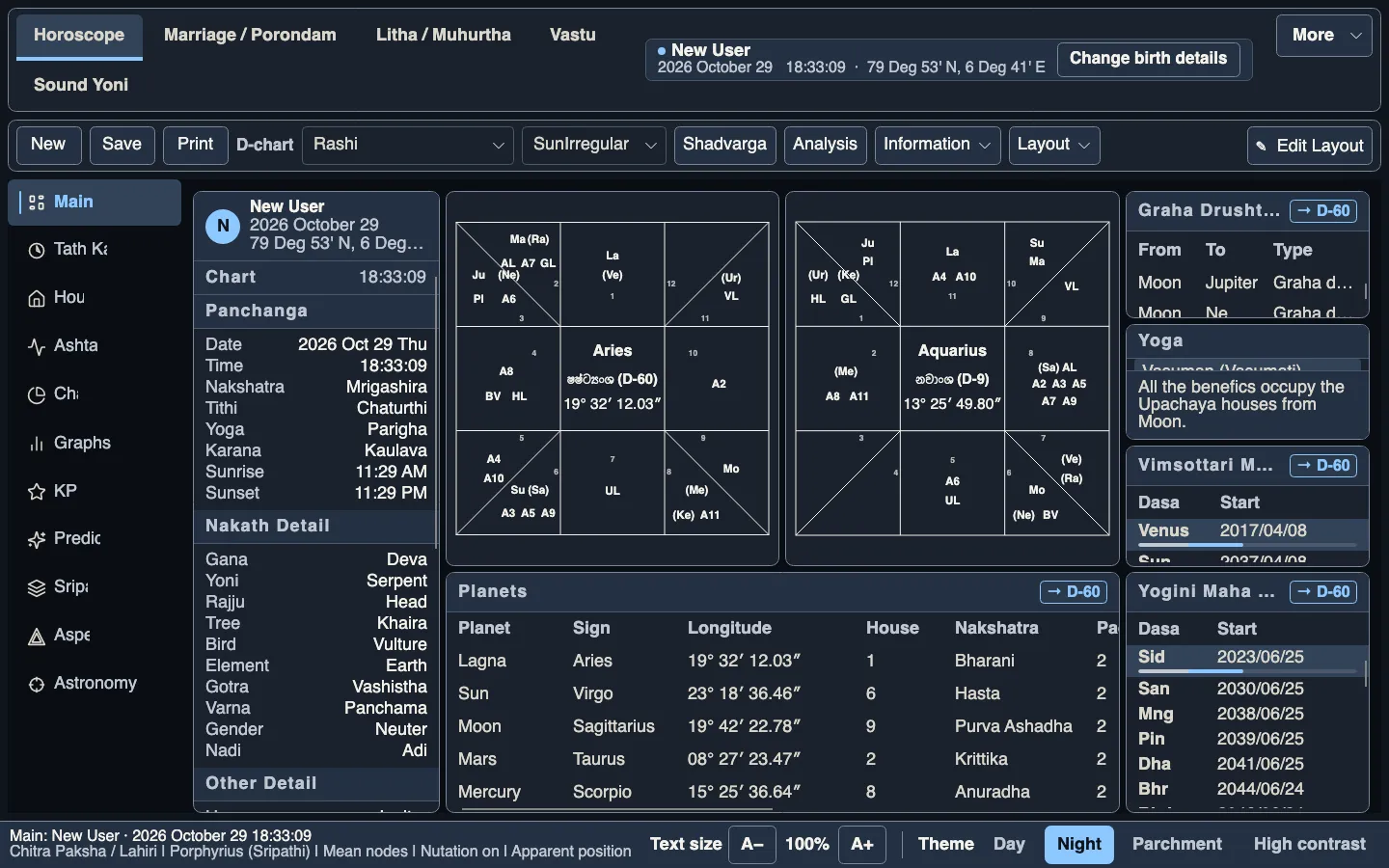Image resolution: width=1389 pixels, height=868 pixels.
Task: Open the Analysis button
Action: pos(825,145)
